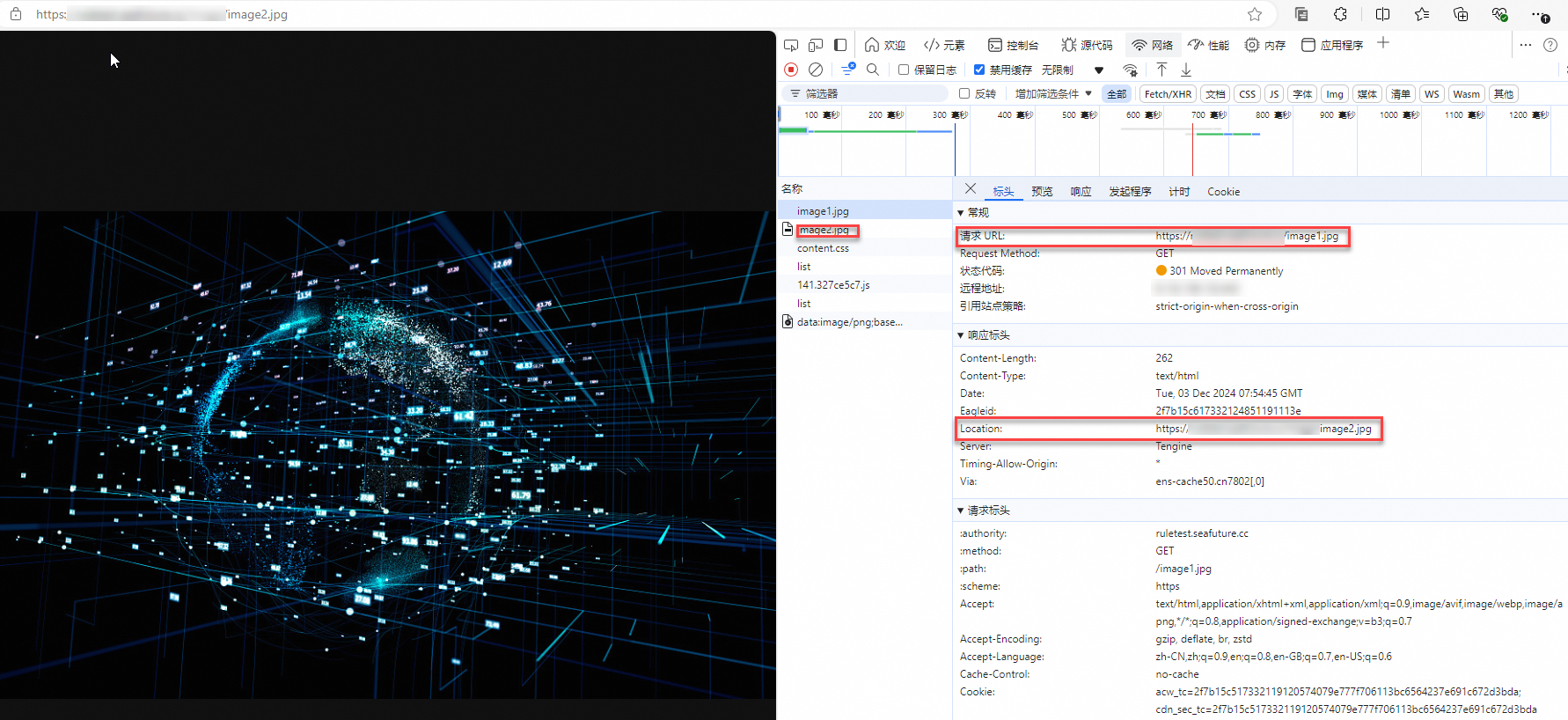Toggle the 反转 filter checkbox

(964, 93)
